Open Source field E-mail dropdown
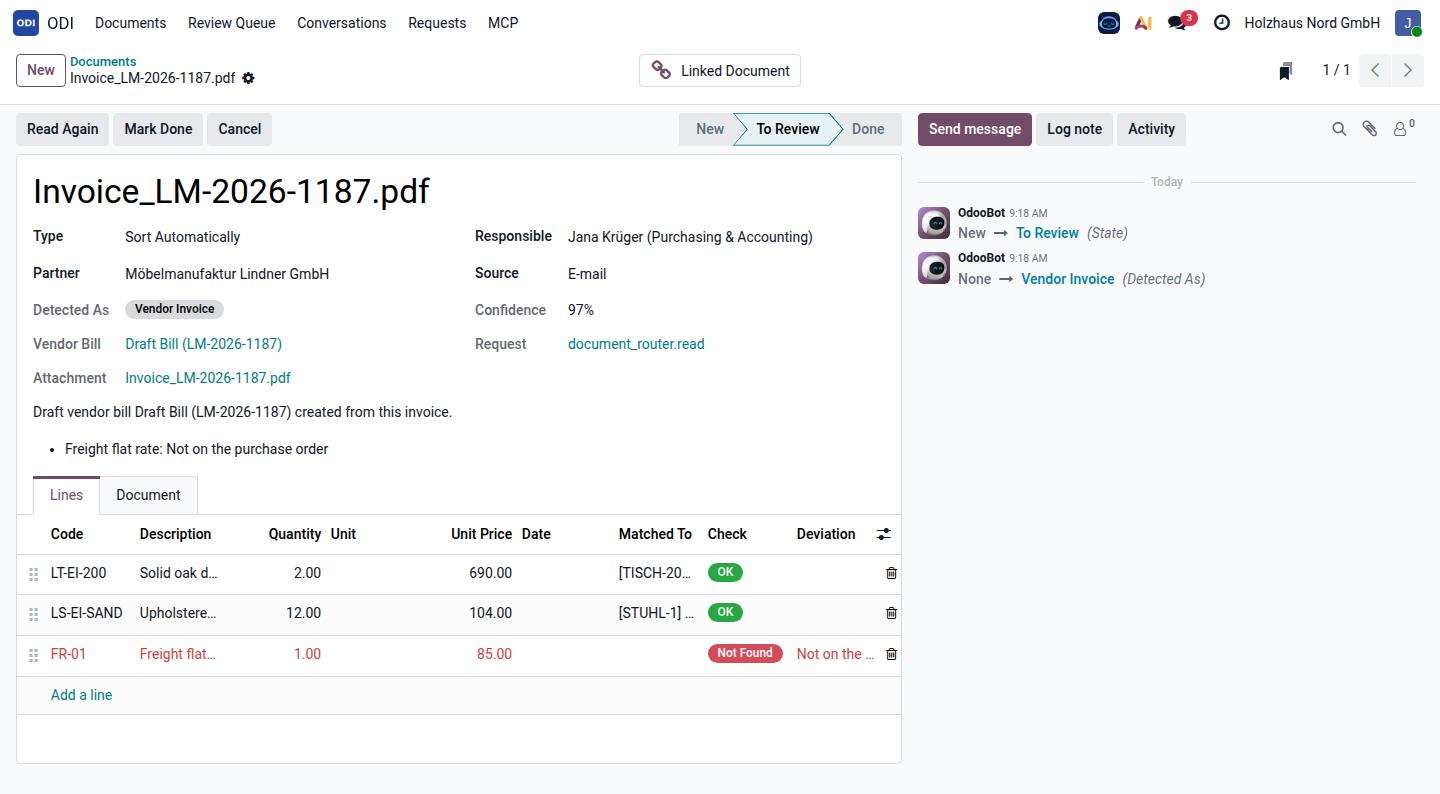The image size is (1440, 794). click(x=726, y=274)
